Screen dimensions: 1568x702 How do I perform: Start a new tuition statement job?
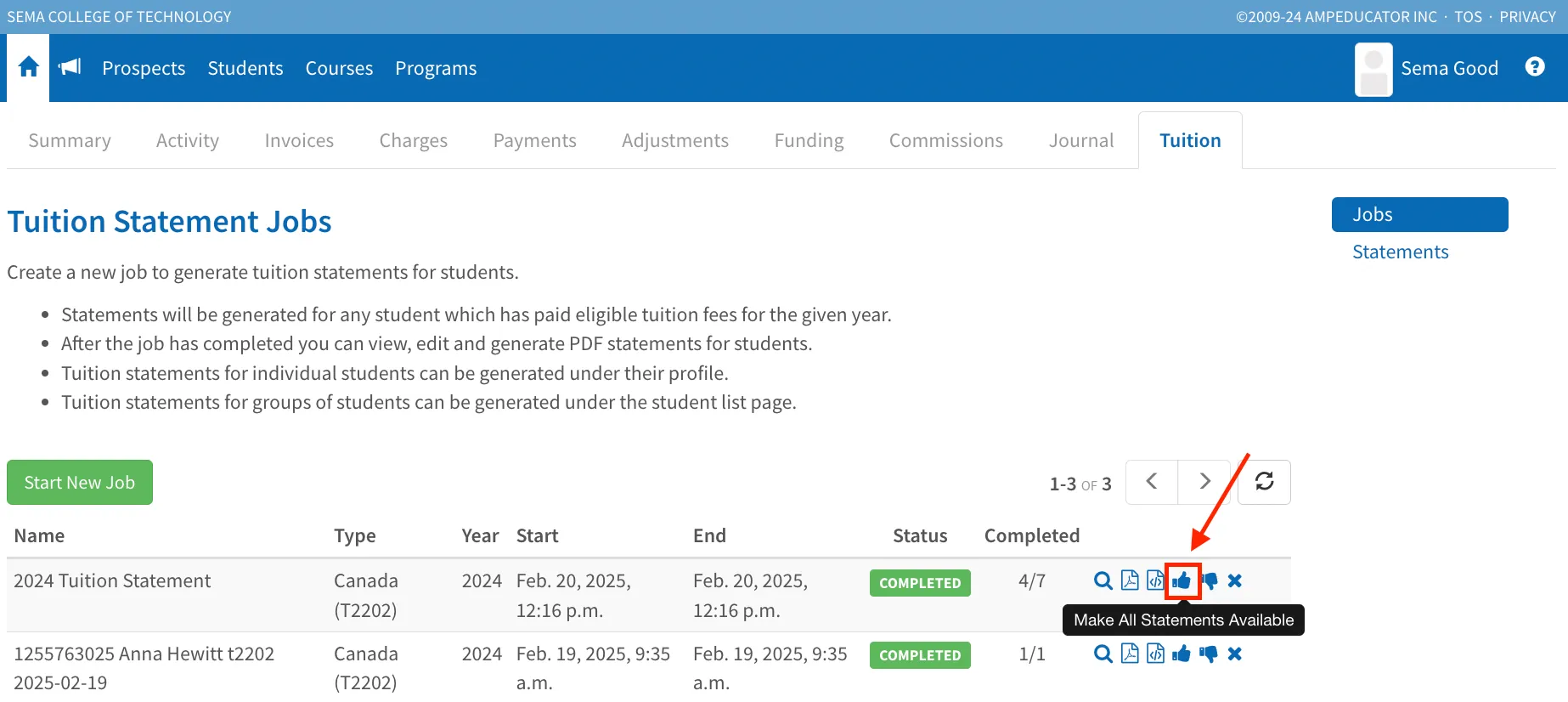click(x=80, y=482)
